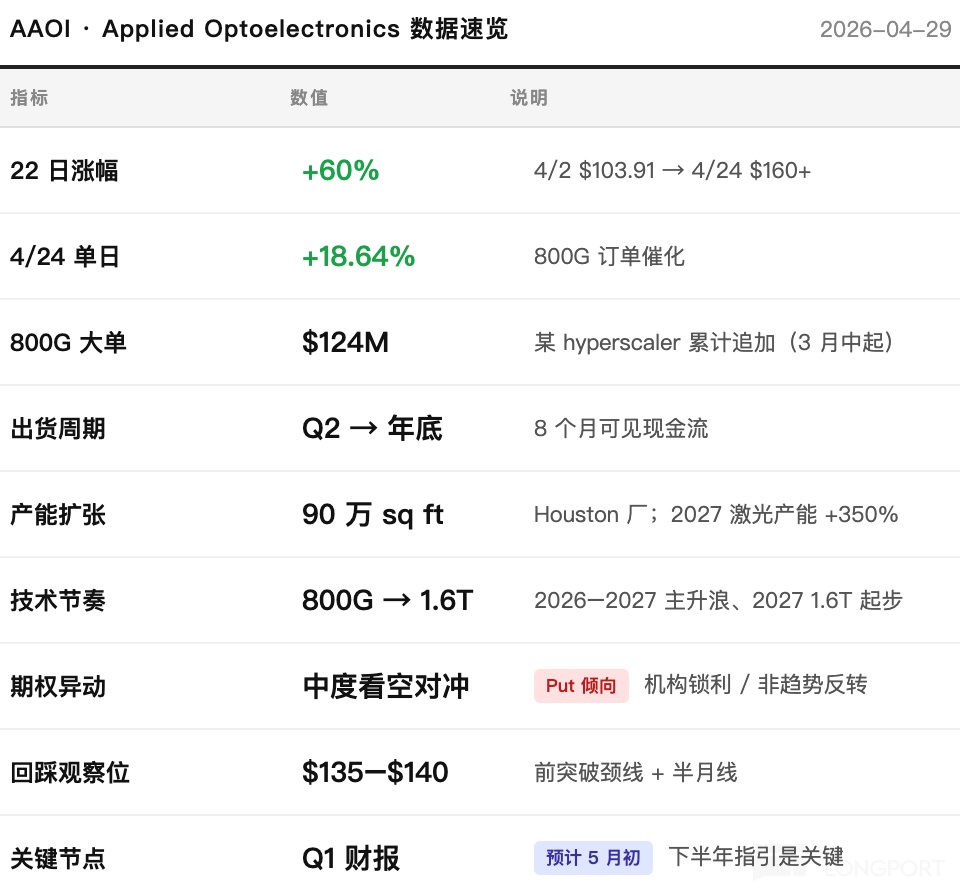This screenshot has width=960, height=896.
Task: Click the value 90 万 sq ft
Action: click(x=372, y=514)
